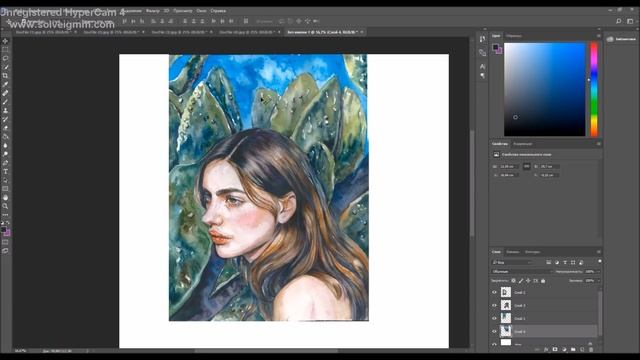Open the Фильтр menu
This screenshot has width=640, height=360.
[153, 11]
